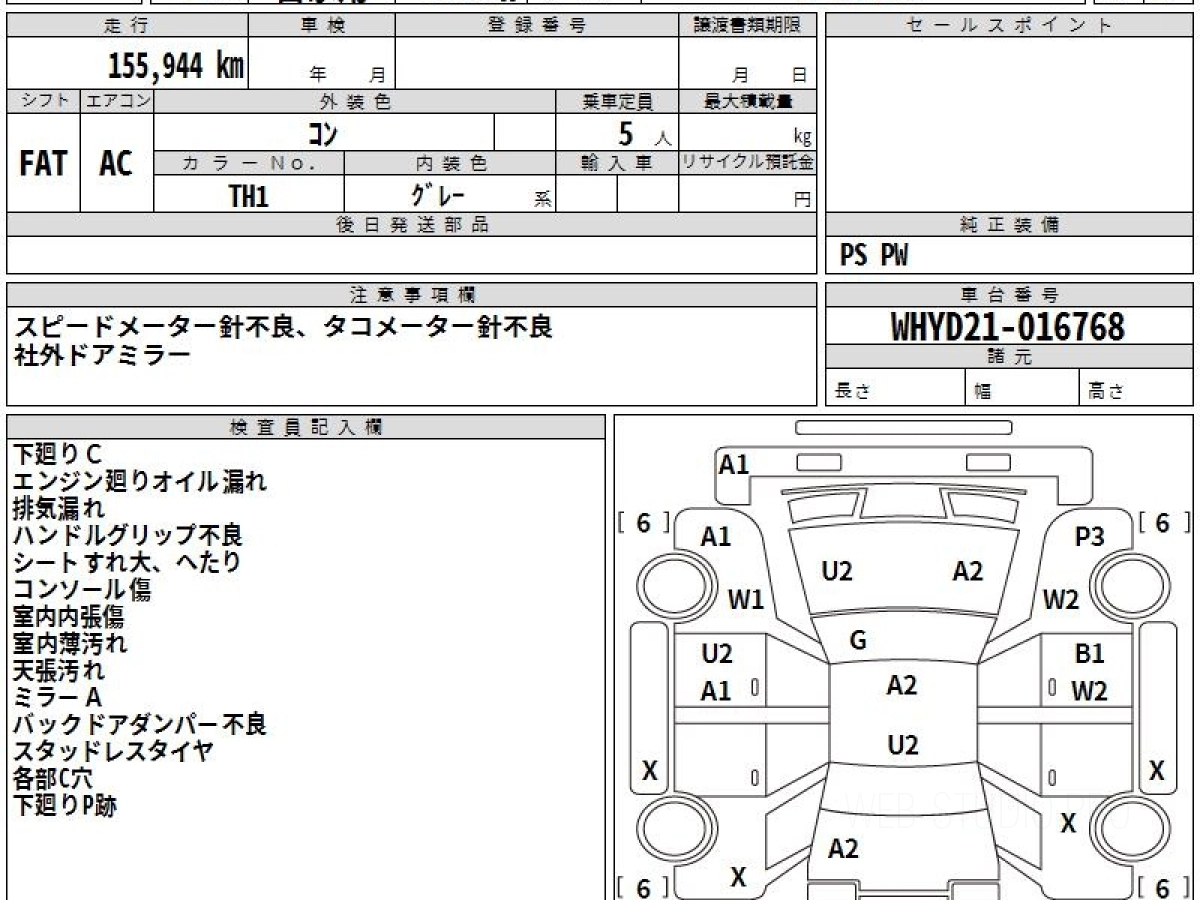Select the バックドアダンパー不良 line

click(140, 725)
